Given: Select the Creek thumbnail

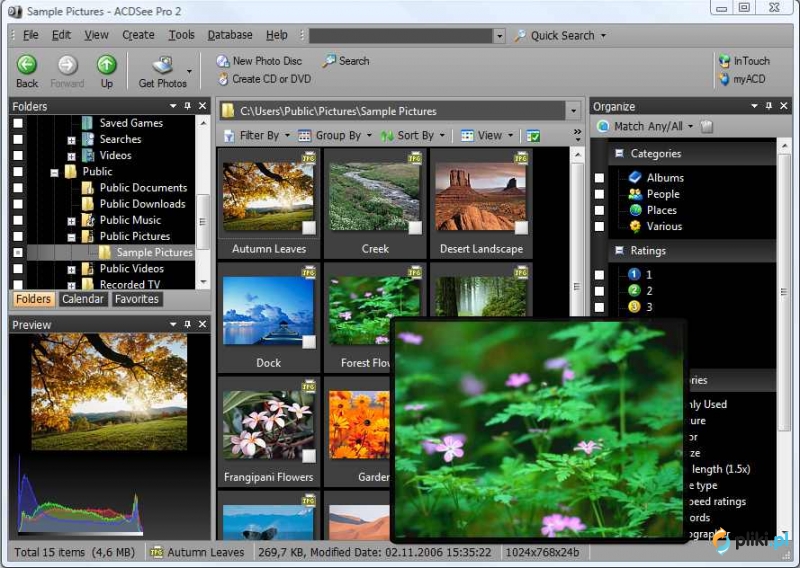Looking at the screenshot, I should 376,204.
